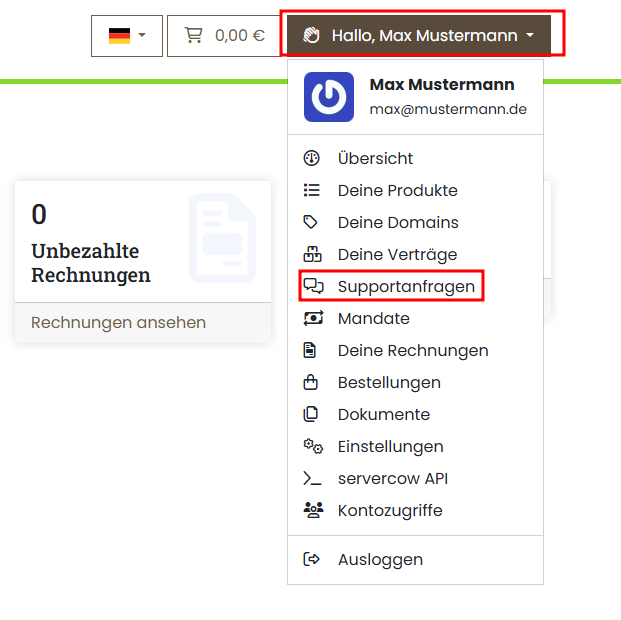The width and height of the screenshot is (621, 620).
Task: Click the faded invoice icon in Unbezahlte Rechnungen card
Action: click(x=222, y=238)
